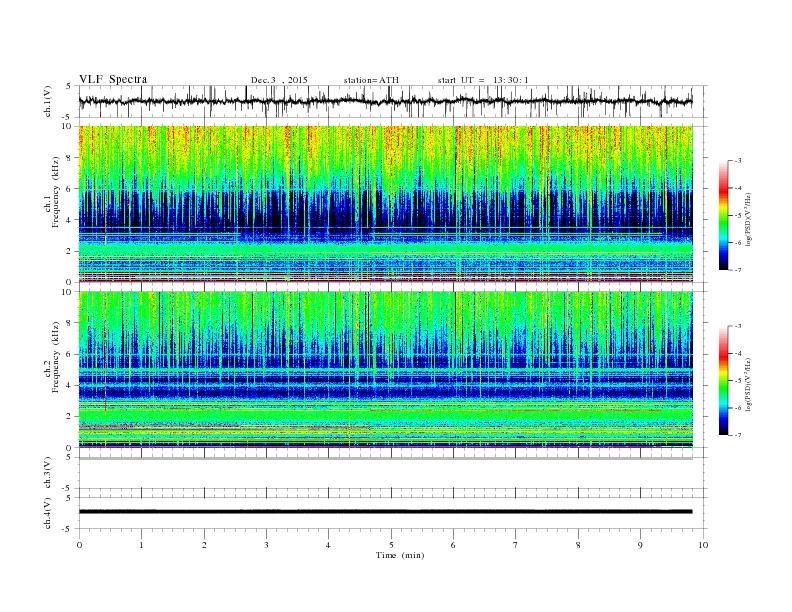Click the "station=ATH" header label
This screenshot has width=792, height=612.
pos(371,80)
